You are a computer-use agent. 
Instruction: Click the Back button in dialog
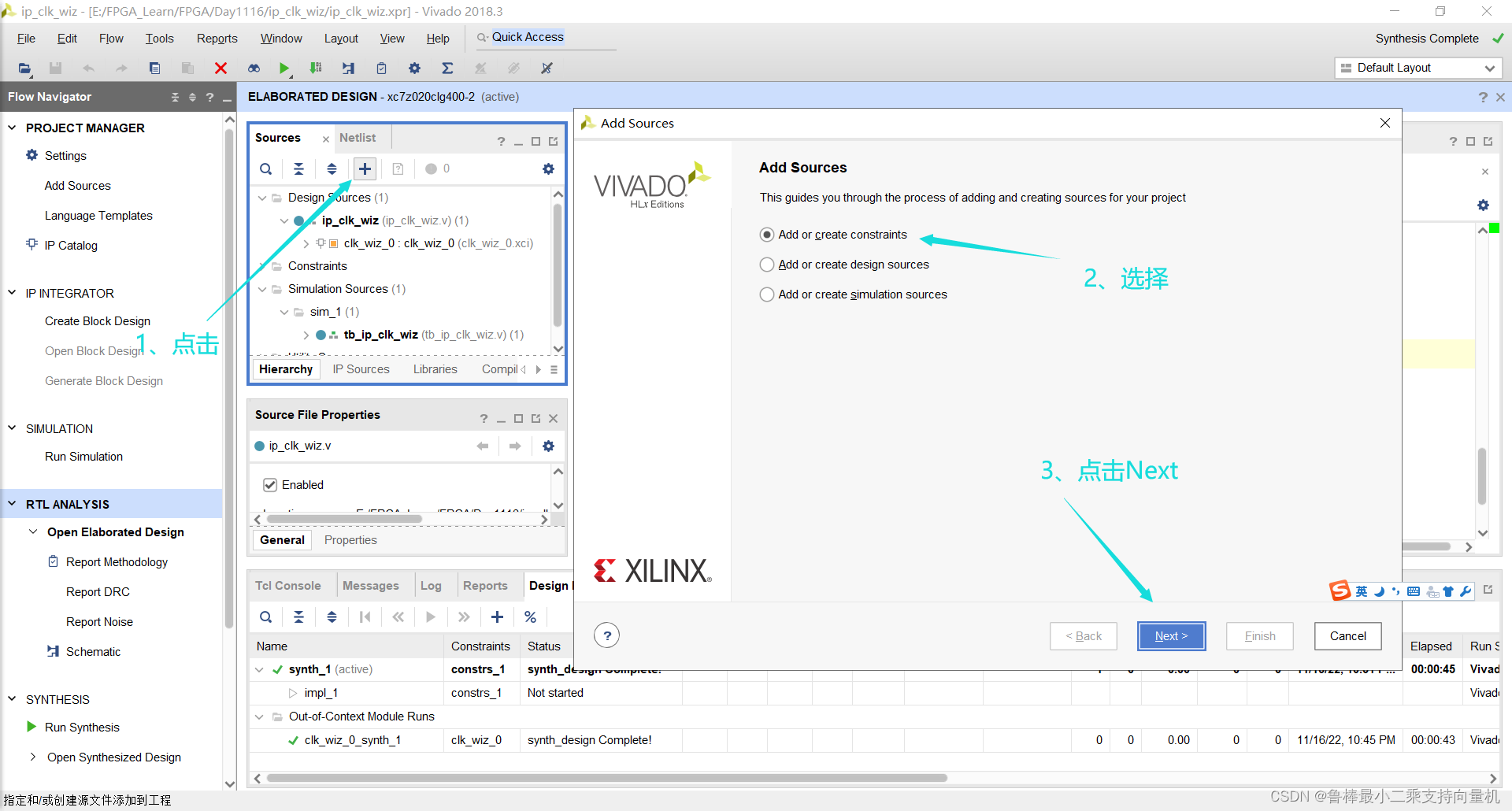[x=1083, y=636]
